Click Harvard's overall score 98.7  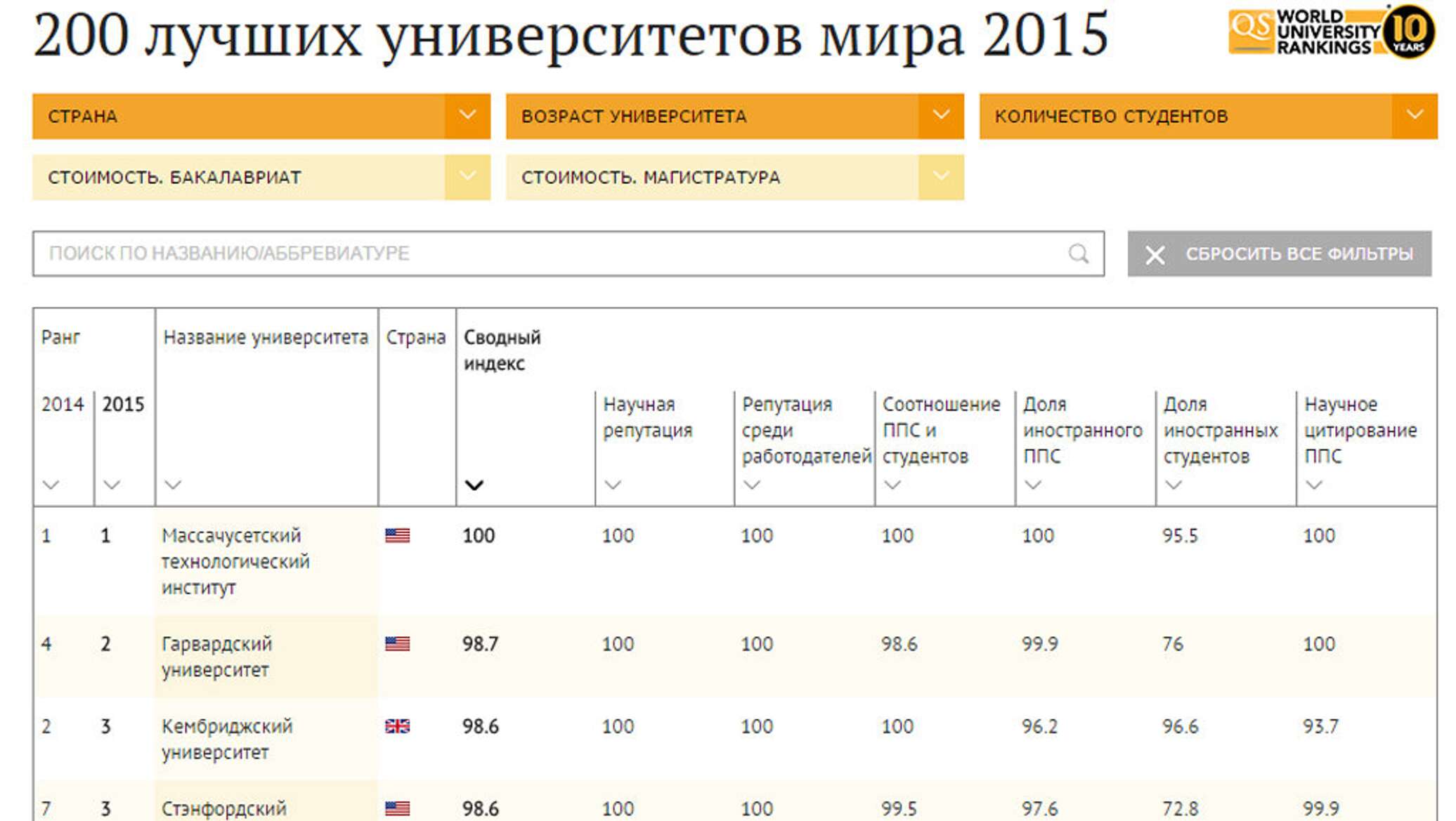480,644
